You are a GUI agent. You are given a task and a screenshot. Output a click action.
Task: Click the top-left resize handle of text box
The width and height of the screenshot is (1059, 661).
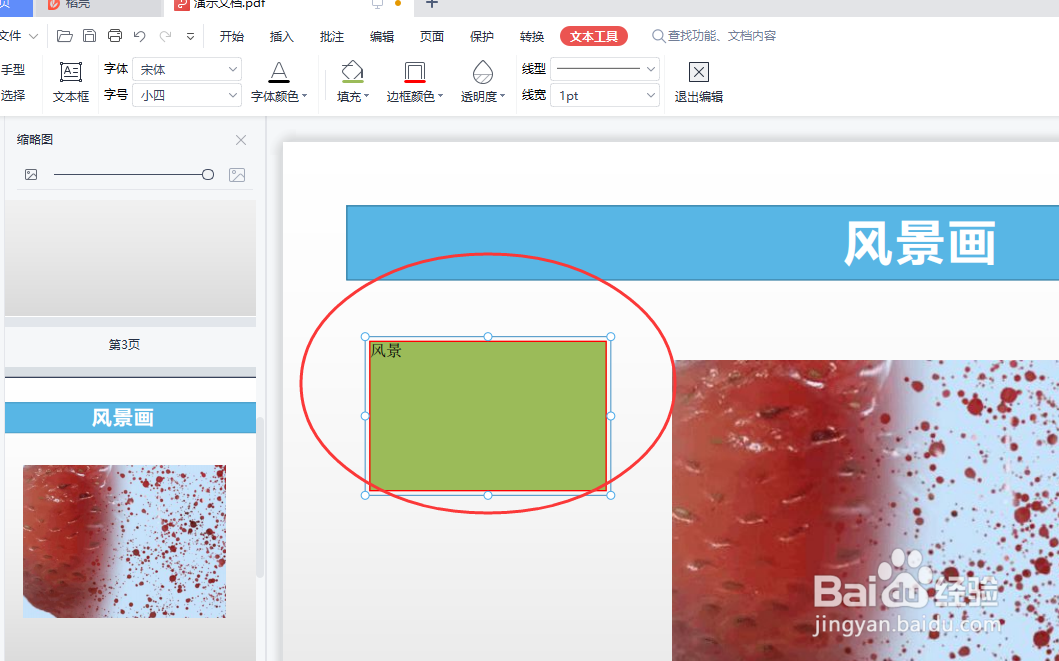tap(365, 337)
